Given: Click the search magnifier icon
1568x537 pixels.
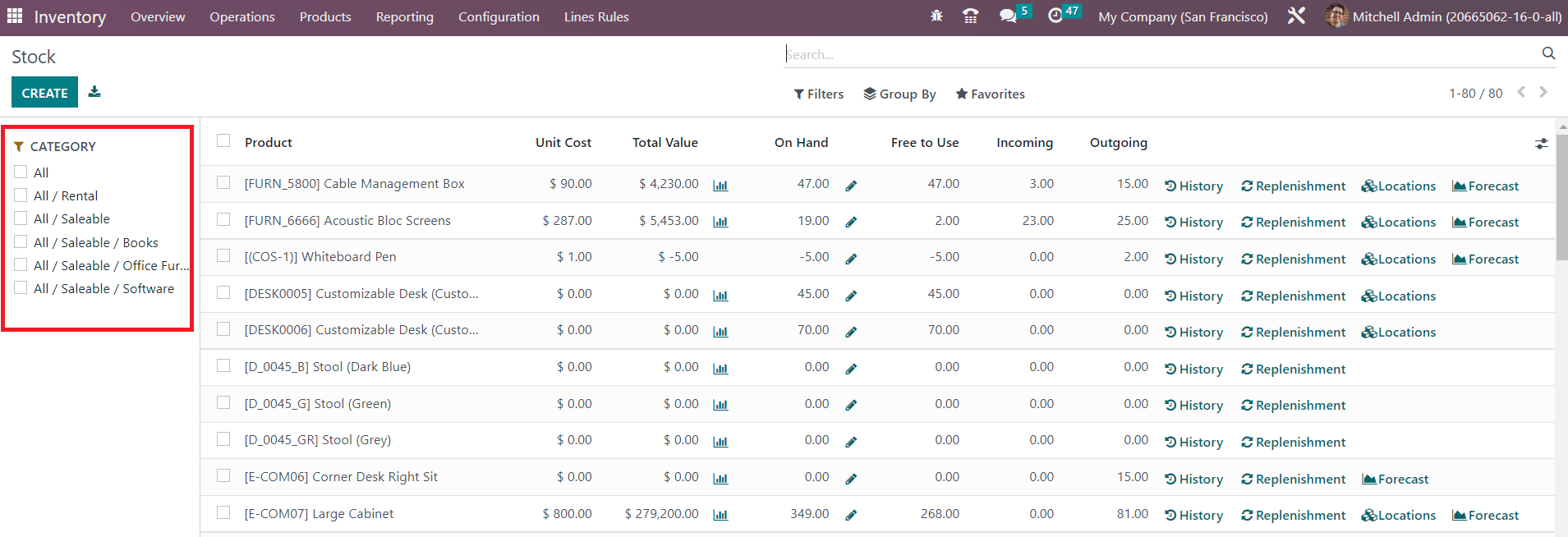Looking at the screenshot, I should 1548,54.
